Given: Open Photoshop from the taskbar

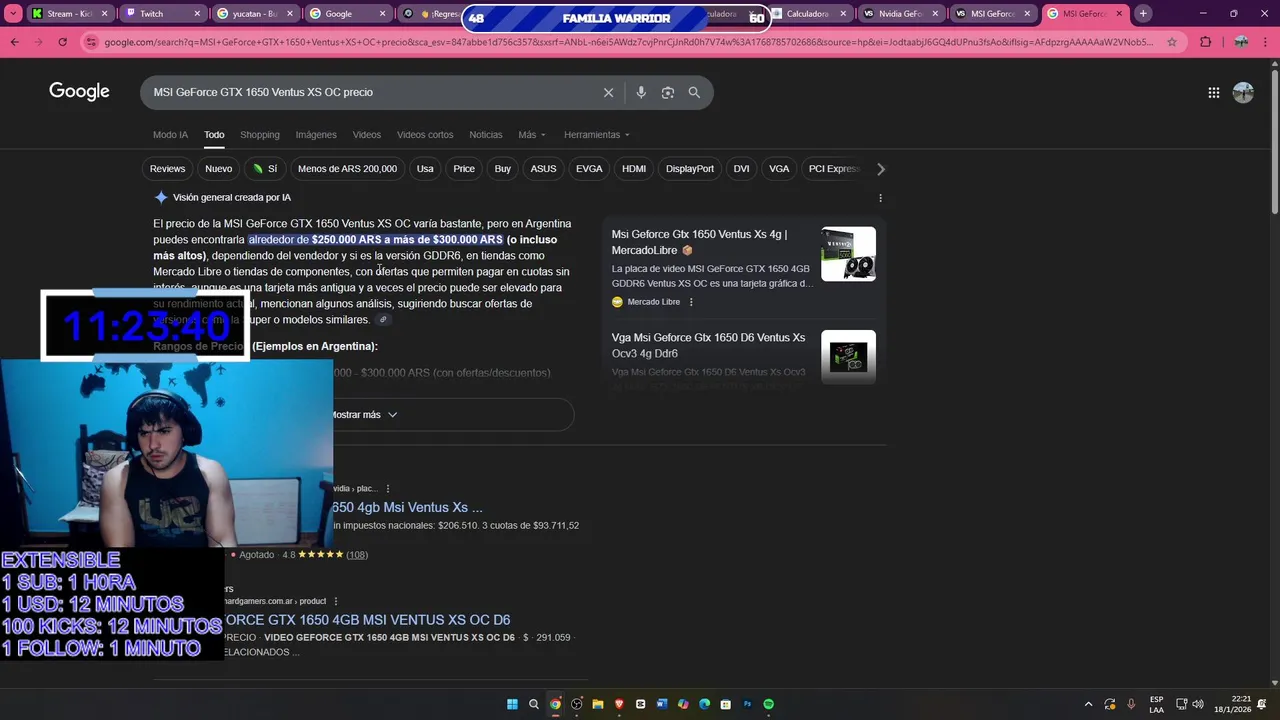Looking at the screenshot, I should point(747,704).
